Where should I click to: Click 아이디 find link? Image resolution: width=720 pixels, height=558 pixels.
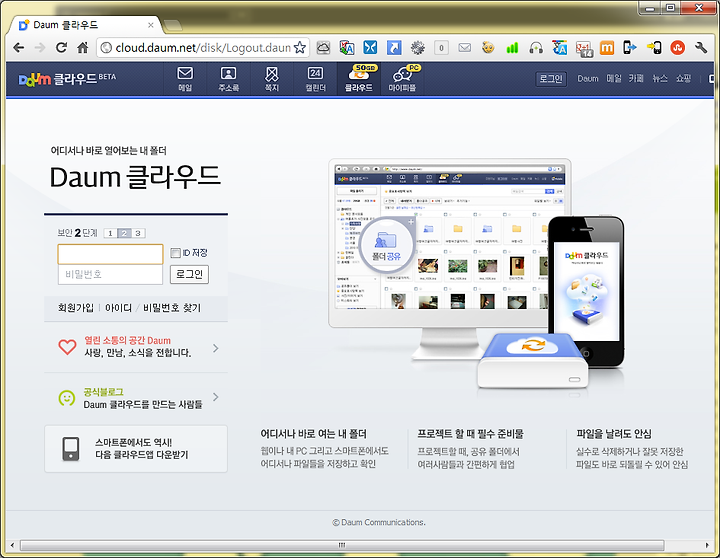118,308
